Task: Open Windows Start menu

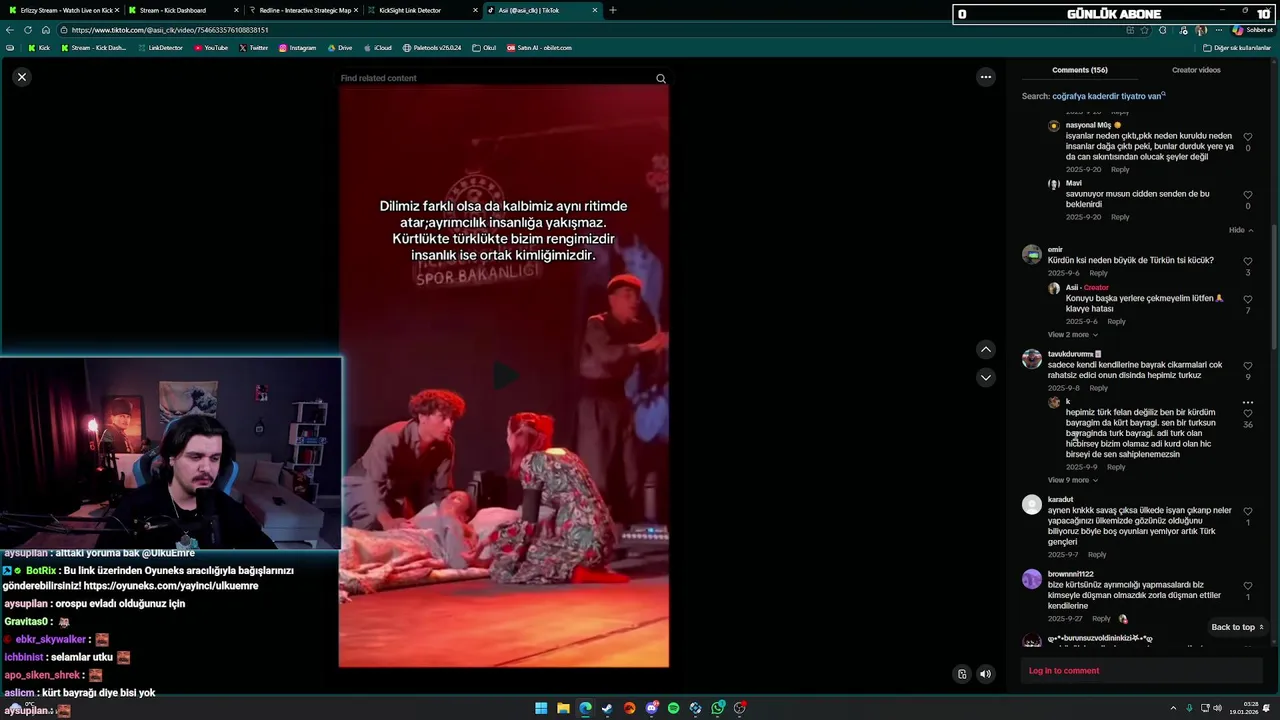Action: pos(541,708)
